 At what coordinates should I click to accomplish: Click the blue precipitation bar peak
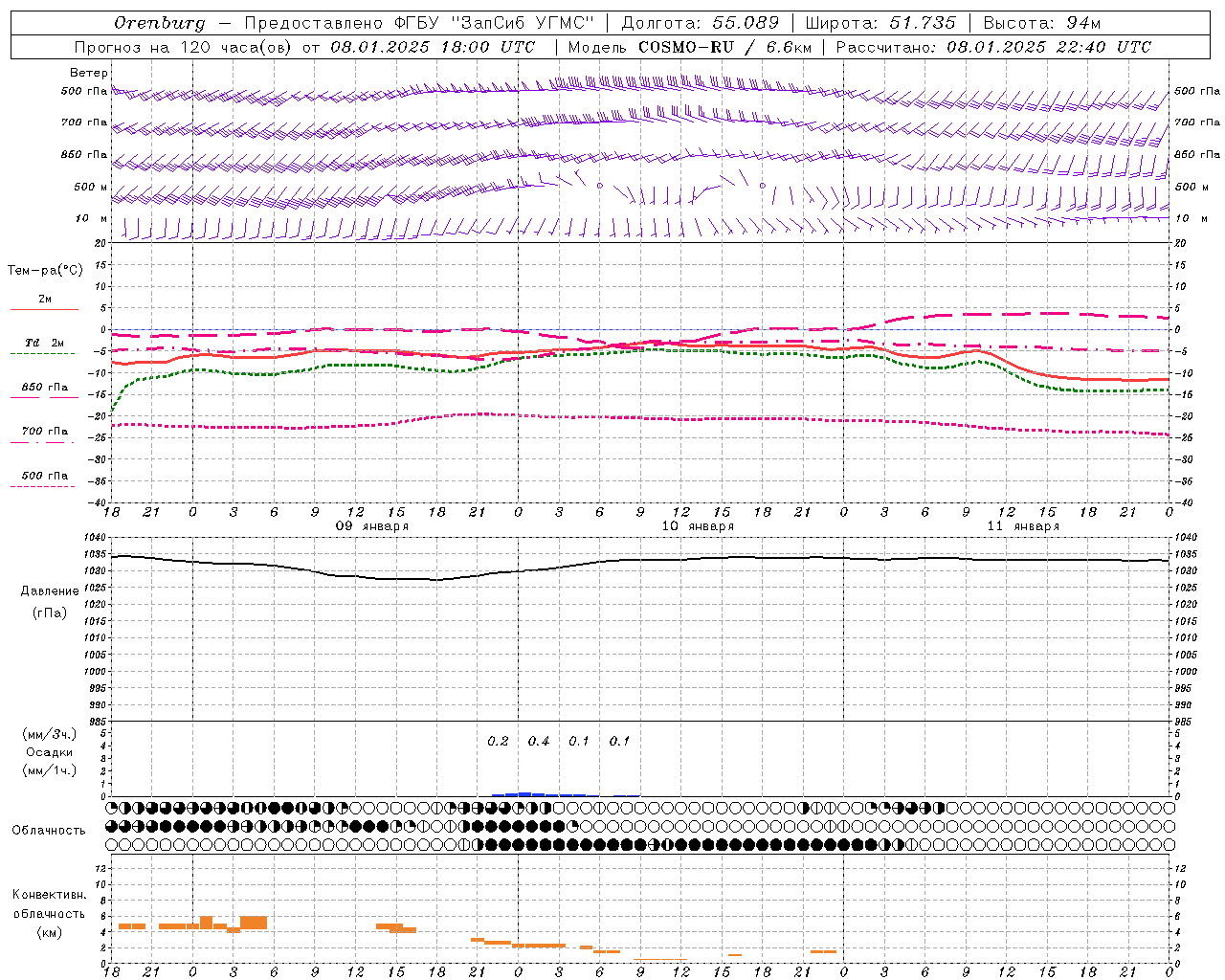tap(524, 793)
